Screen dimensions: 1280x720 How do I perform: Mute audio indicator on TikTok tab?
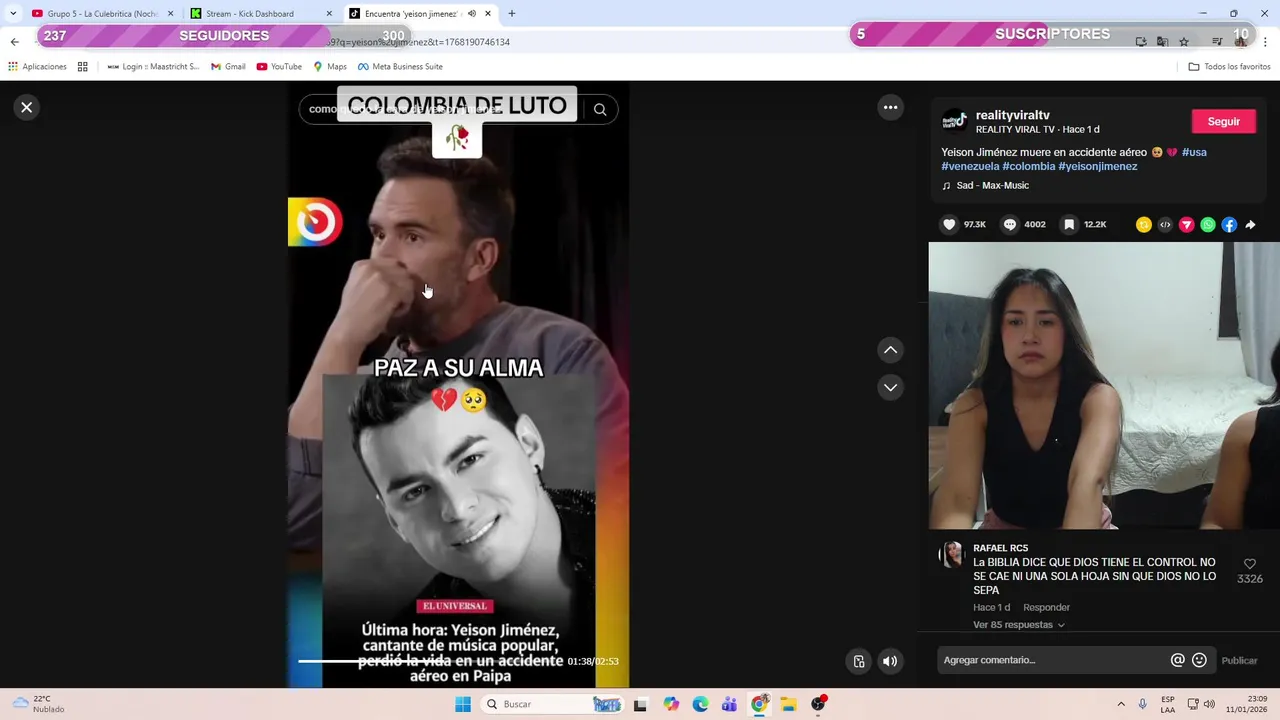point(472,14)
